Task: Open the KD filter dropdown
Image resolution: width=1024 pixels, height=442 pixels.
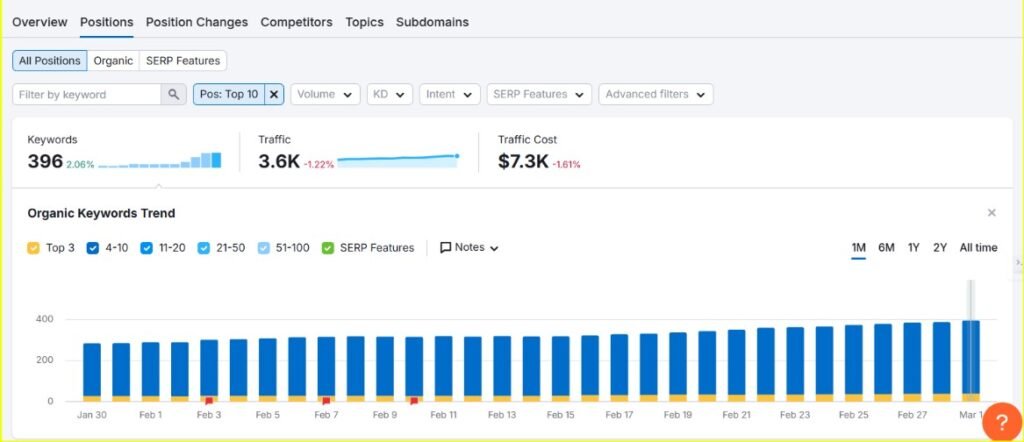Action: pyautogui.click(x=389, y=94)
